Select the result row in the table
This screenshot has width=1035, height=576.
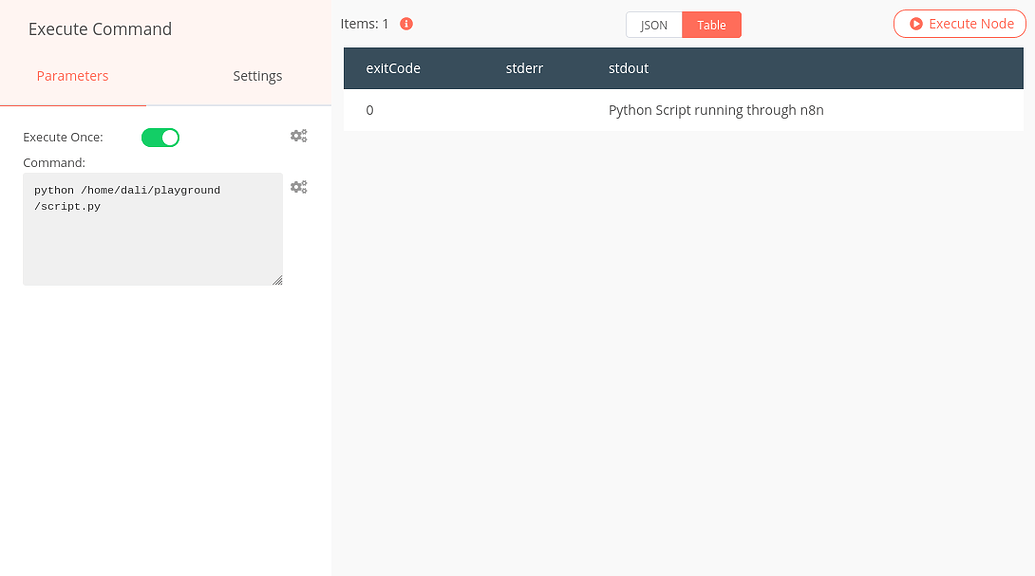point(683,110)
